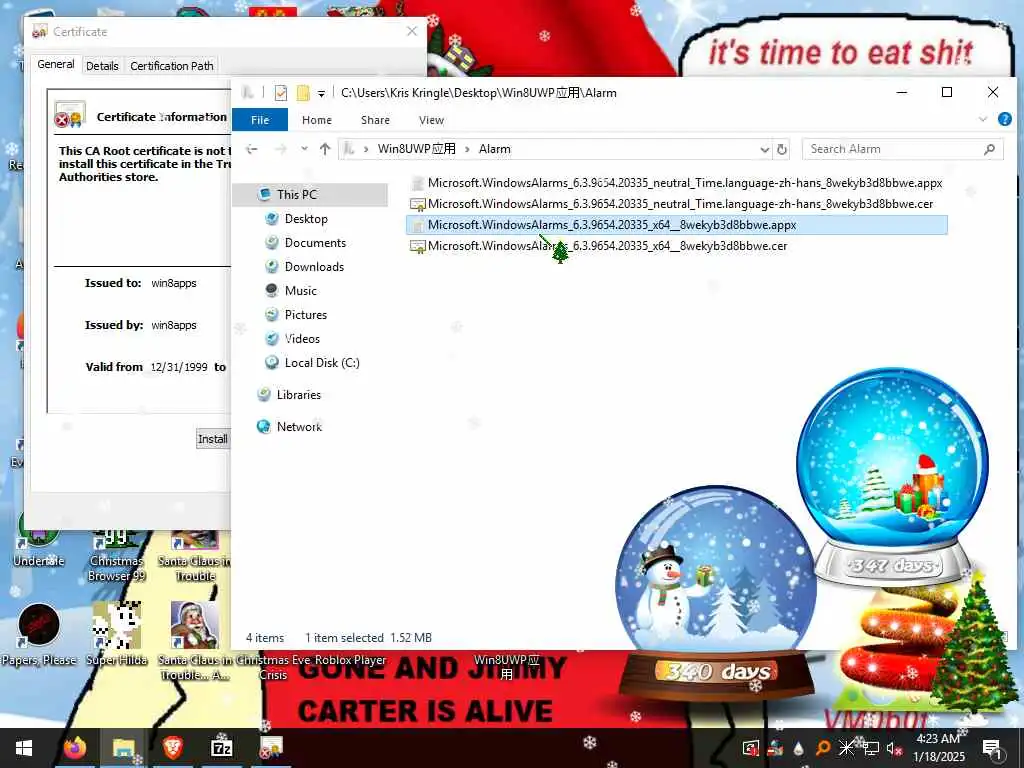This screenshot has width=1024, height=768.
Task: Select Documents in the navigation pane
Action: tap(315, 243)
